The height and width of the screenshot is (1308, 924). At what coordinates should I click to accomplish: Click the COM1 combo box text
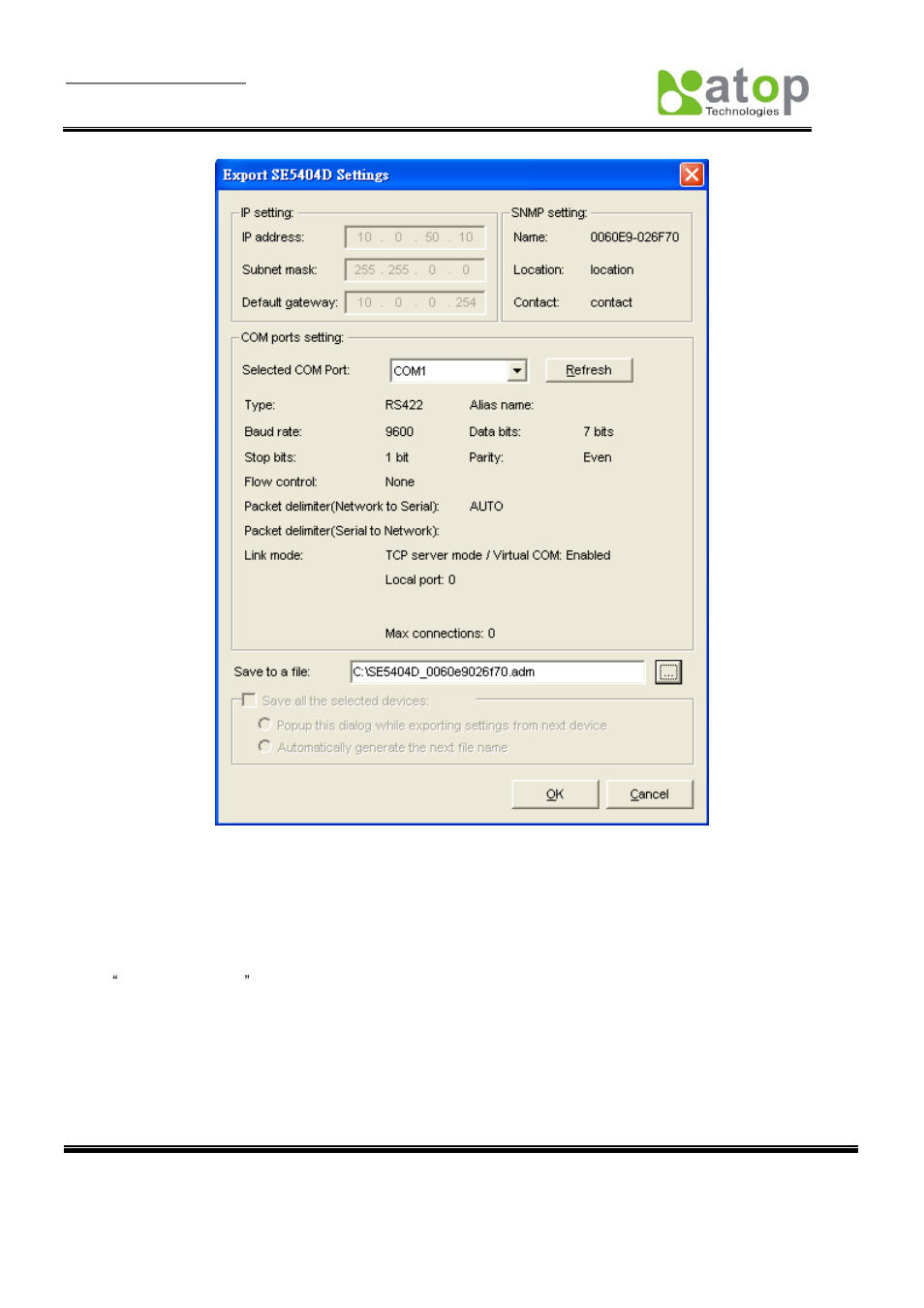pos(410,371)
